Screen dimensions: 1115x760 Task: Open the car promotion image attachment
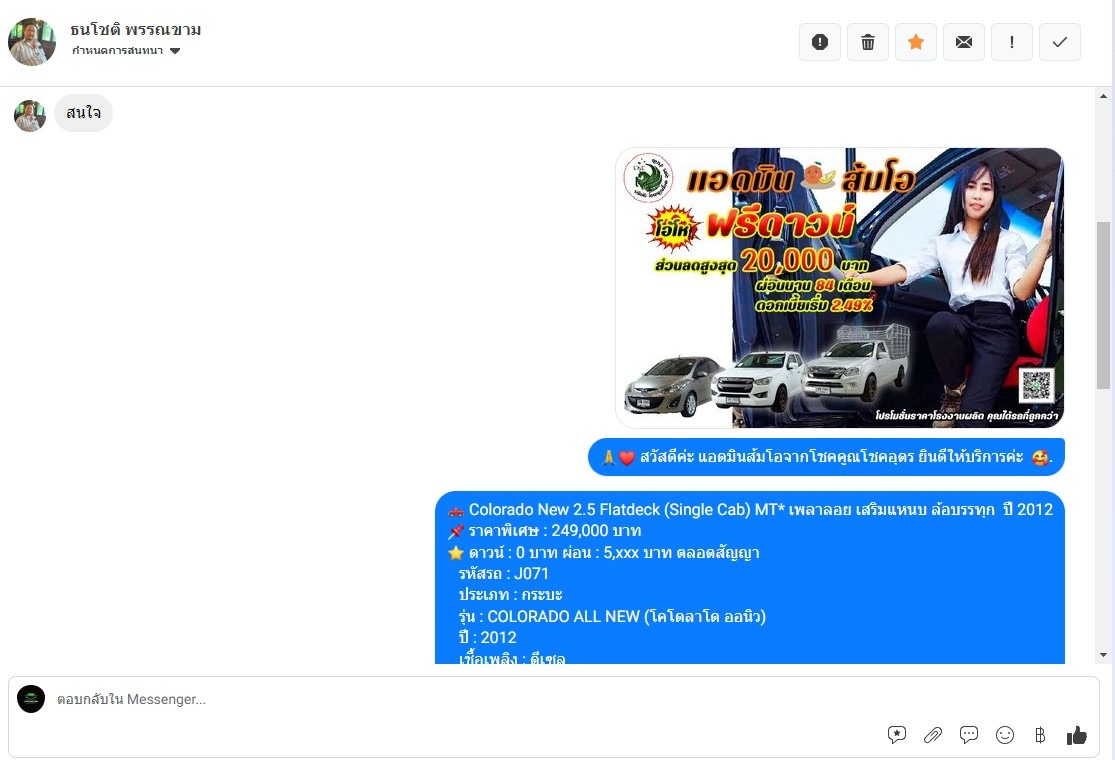click(840, 288)
